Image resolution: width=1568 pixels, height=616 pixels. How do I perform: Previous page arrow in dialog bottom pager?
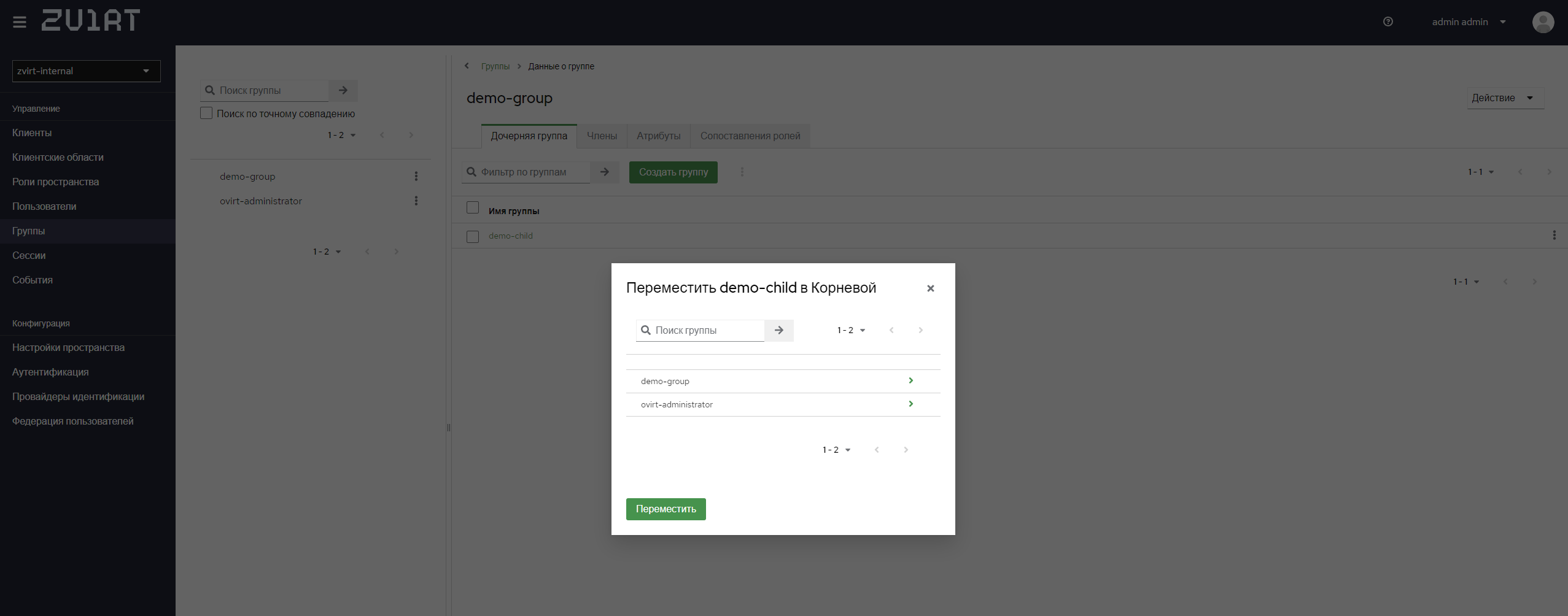click(877, 450)
